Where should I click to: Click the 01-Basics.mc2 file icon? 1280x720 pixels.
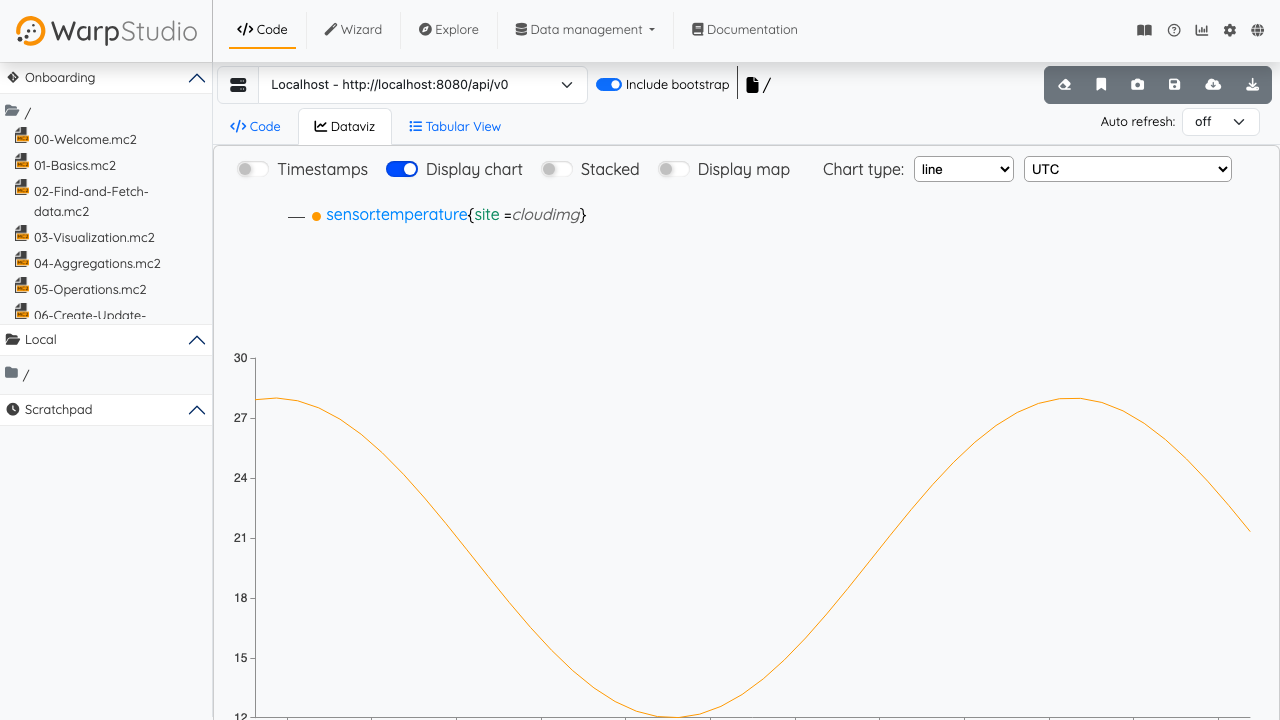point(22,162)
